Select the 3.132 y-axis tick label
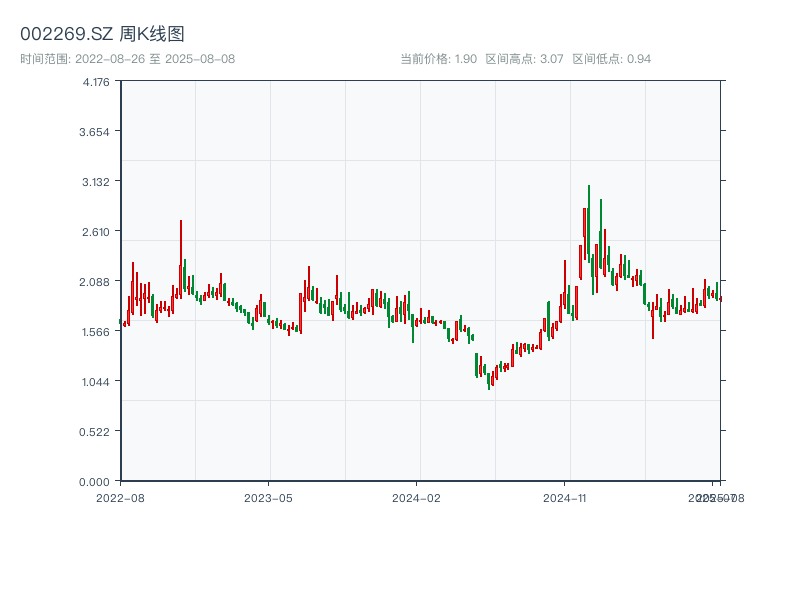 96,181
